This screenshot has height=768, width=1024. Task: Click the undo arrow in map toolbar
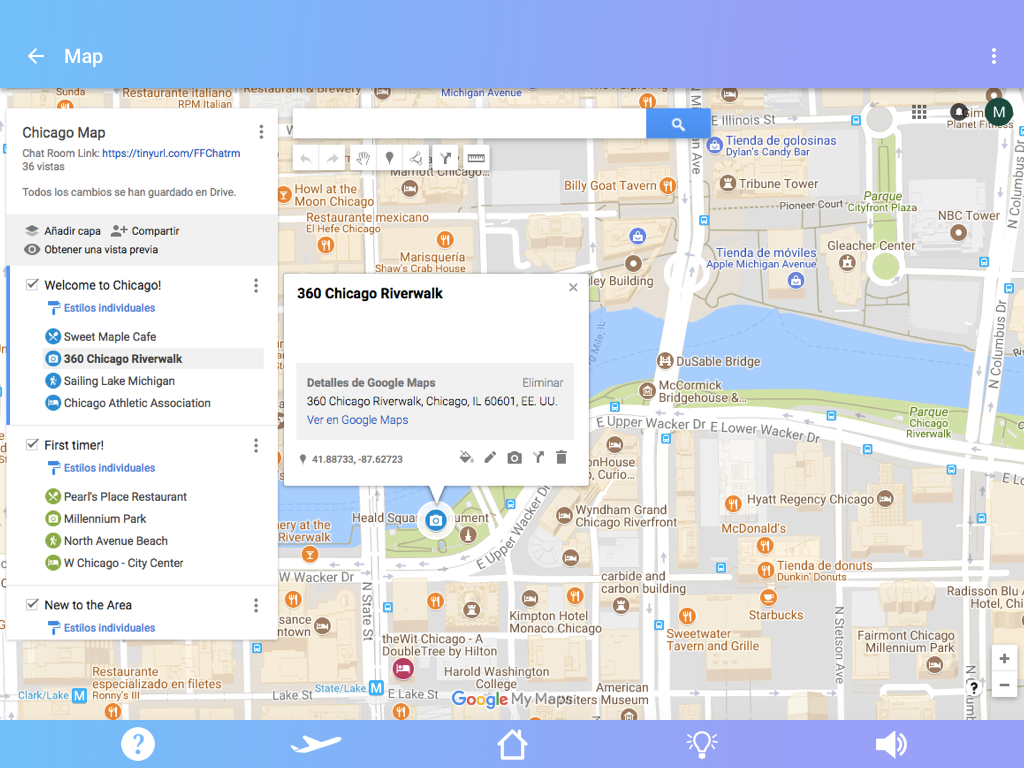pos(306,158)
